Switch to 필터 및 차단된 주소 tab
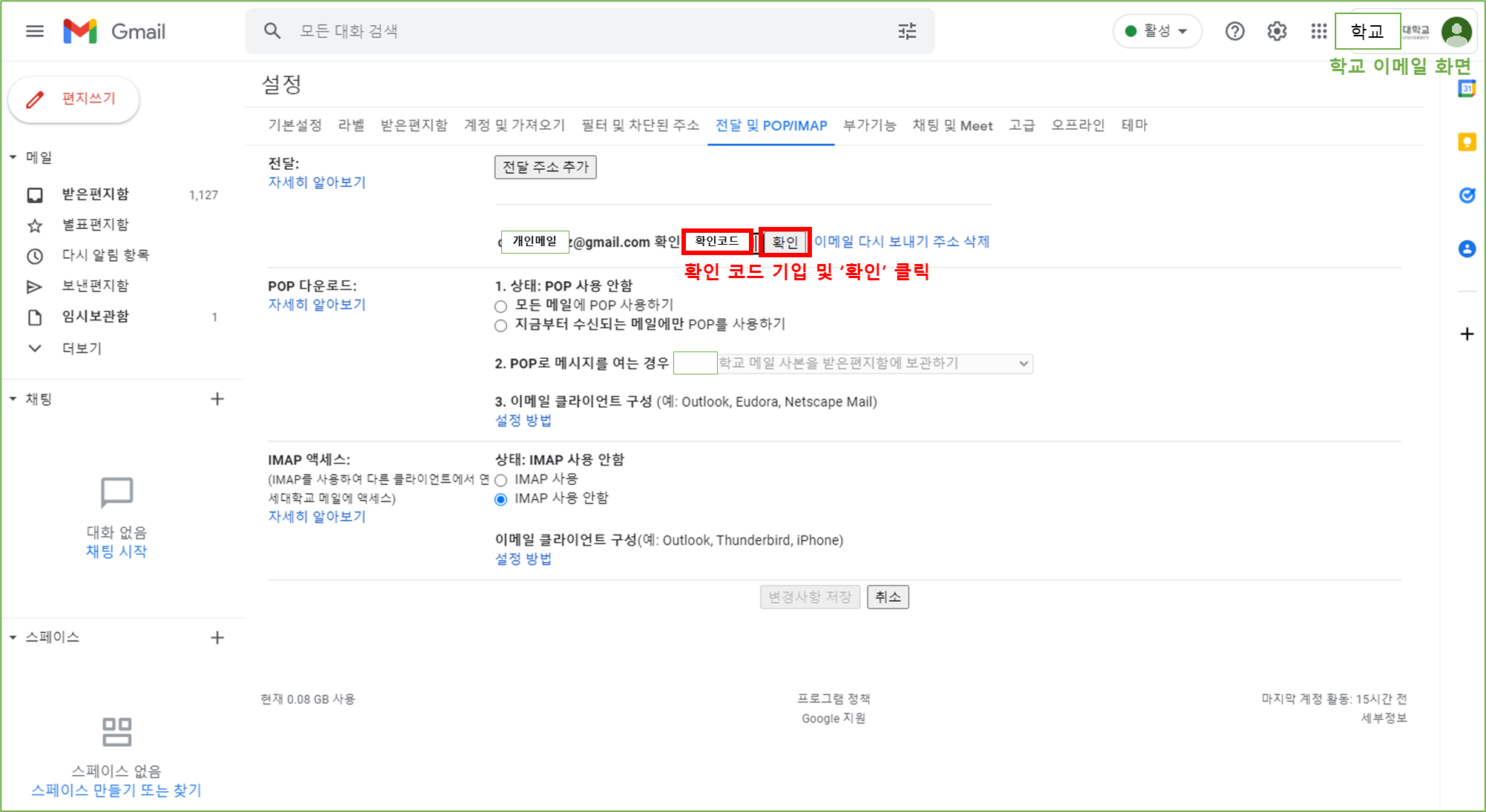1486x812 pixels. tap(640, 125)
